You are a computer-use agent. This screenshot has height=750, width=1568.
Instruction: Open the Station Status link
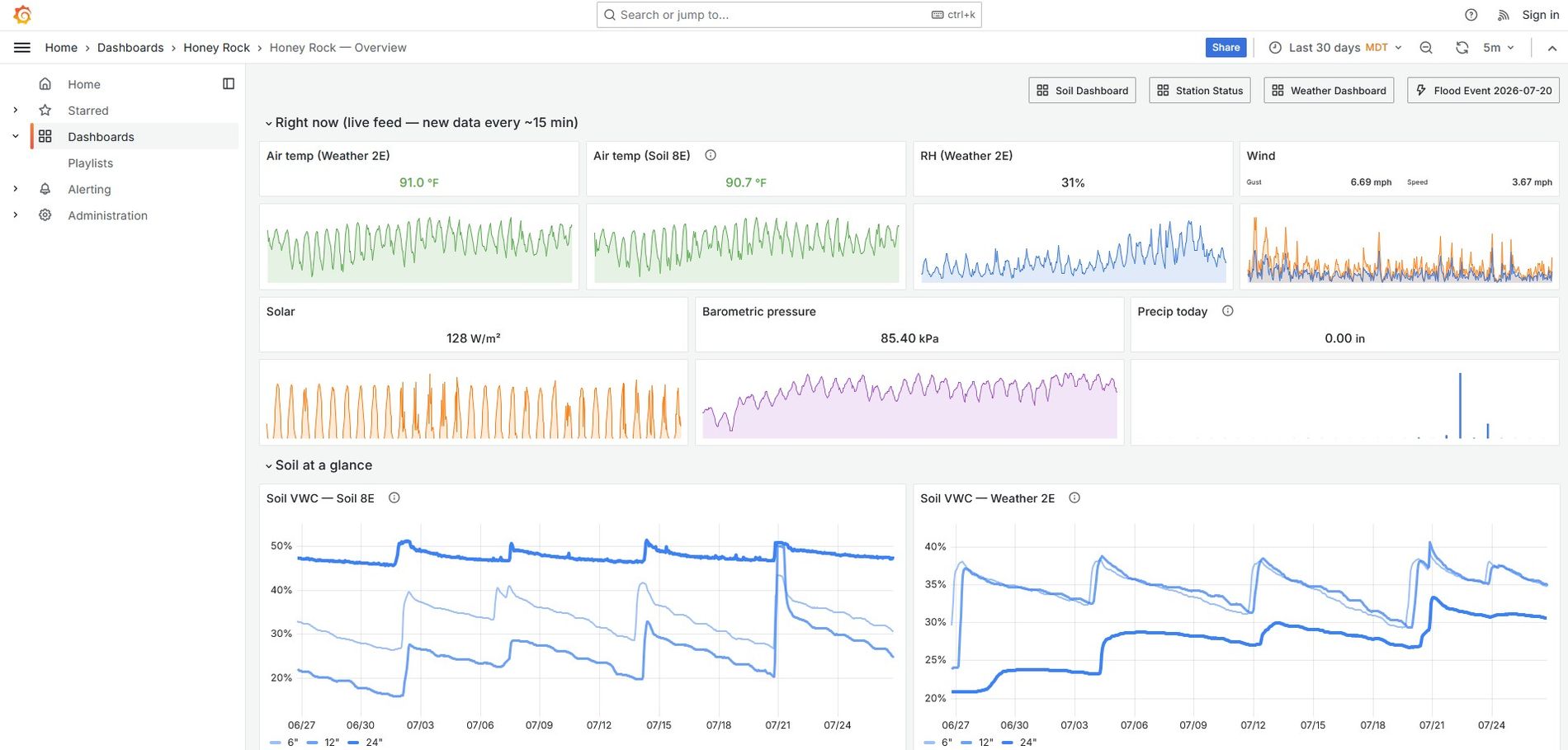coord(1200,91)
